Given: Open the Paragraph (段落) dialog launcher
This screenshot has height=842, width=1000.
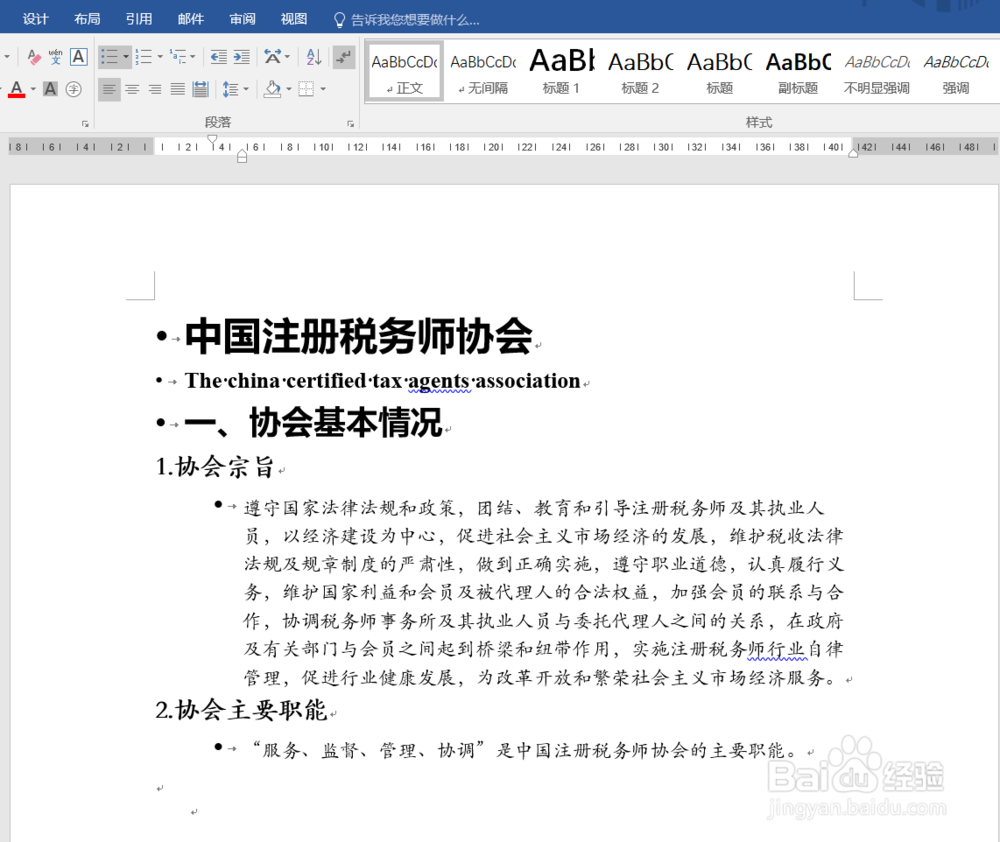Looking at the screenshot, I should [350, 124].
